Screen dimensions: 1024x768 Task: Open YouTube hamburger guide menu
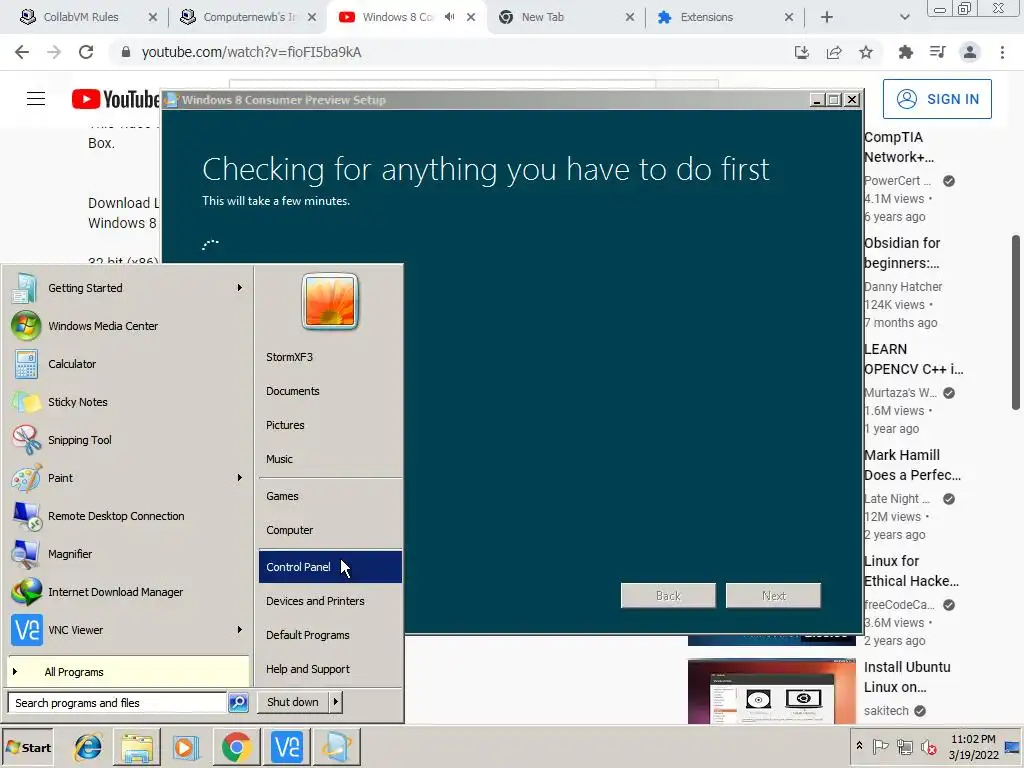tap(36, 99)
